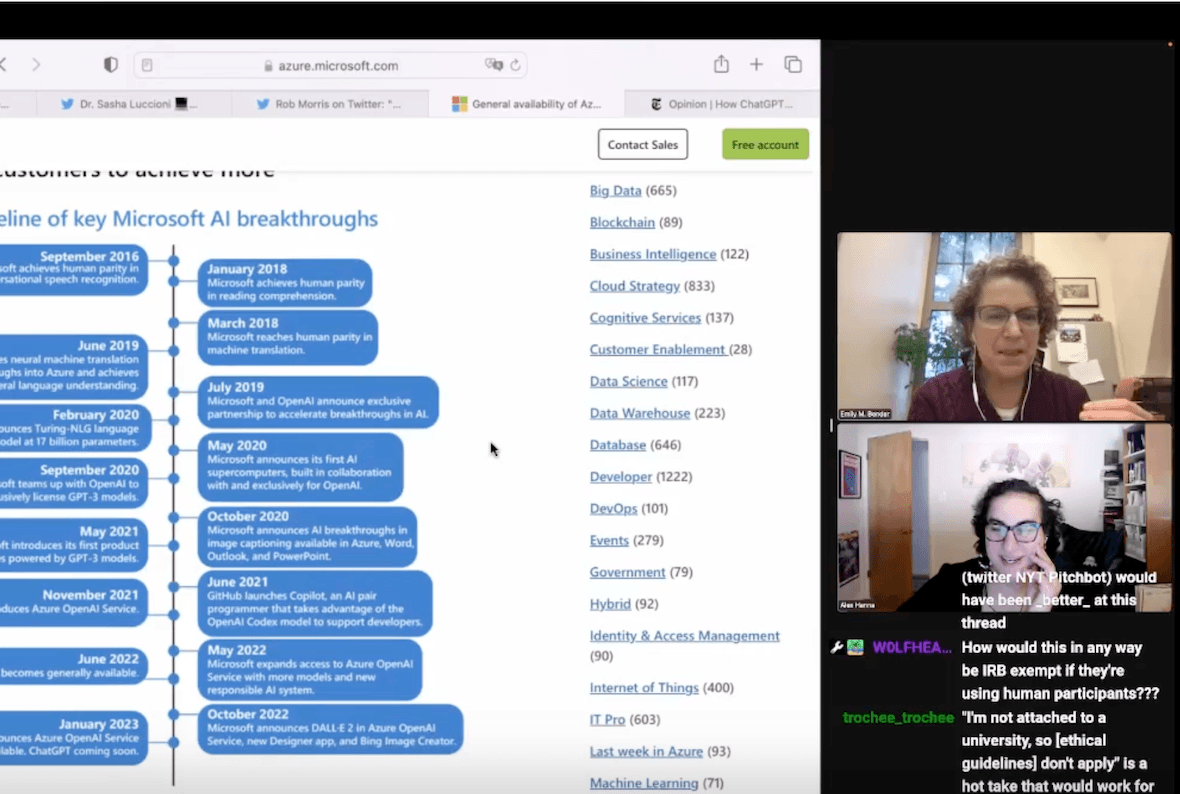Click the translate icon in address bar
This screenshot has width=1180, height=794.
click(x=494, y=65)
